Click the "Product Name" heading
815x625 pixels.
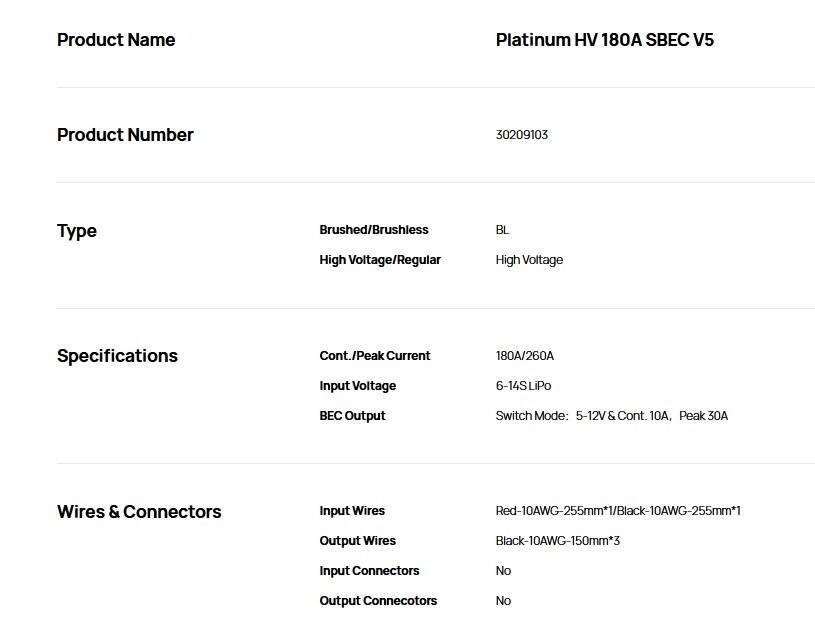(x=116, y=40)
